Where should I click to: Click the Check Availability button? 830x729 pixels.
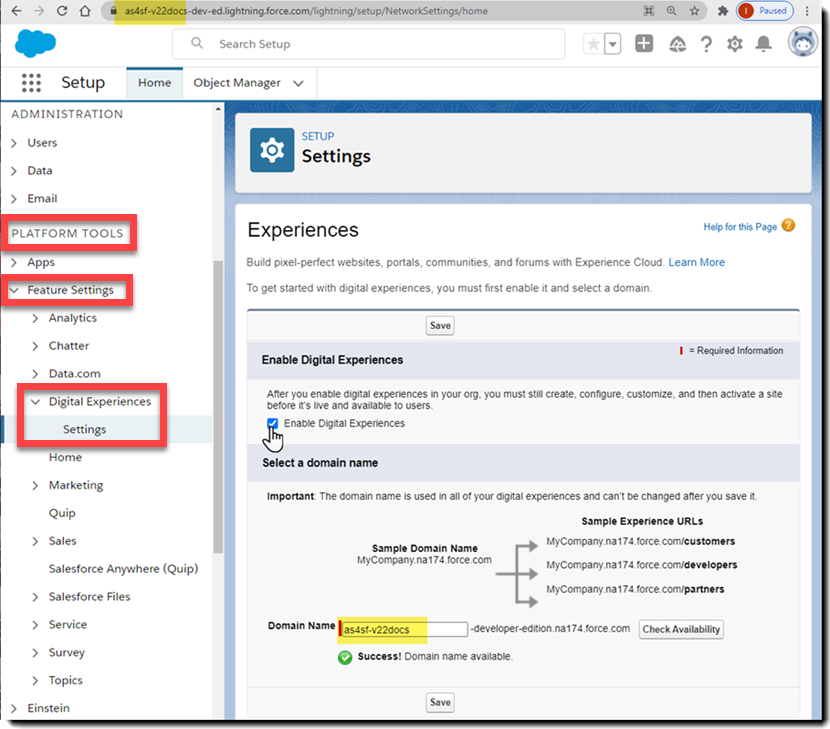click(x=681, y=629)
